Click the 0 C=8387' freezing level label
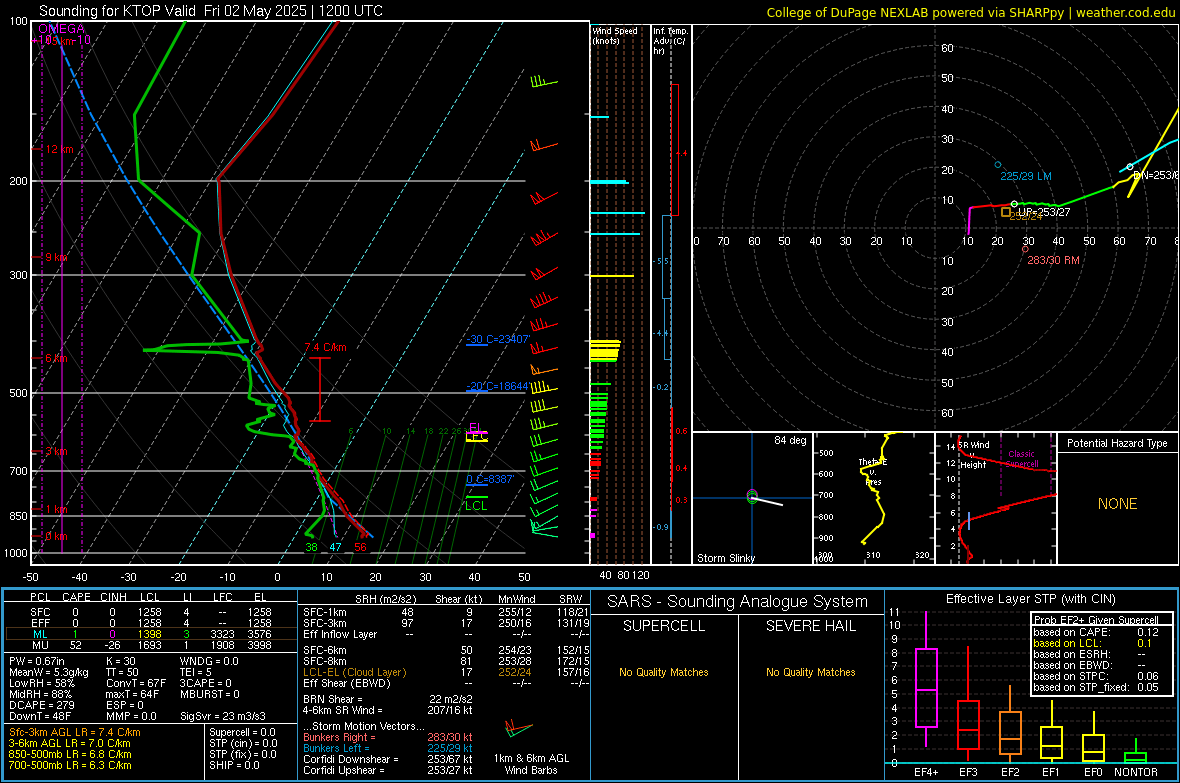This screenshot has width=1180, height=783. point(490,479)
